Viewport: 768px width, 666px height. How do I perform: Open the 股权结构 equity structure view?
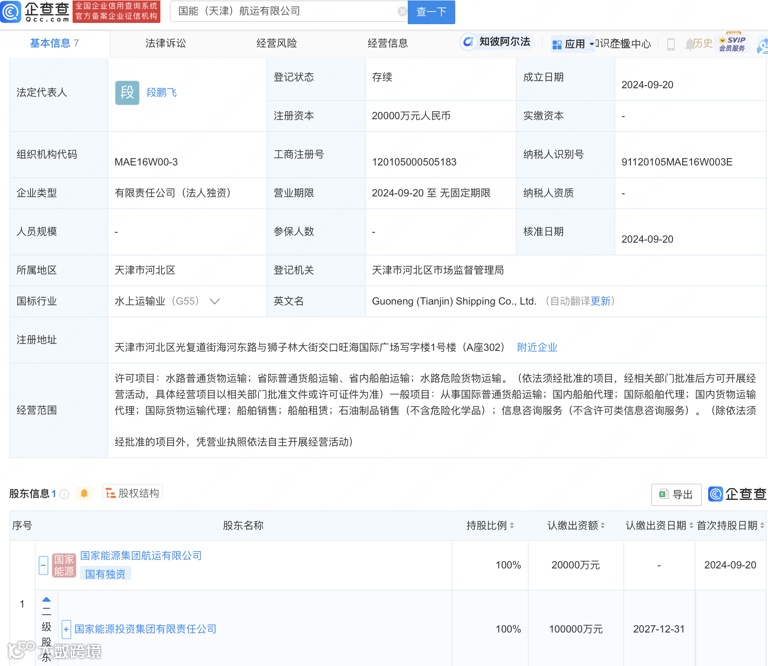click(132, 493)
